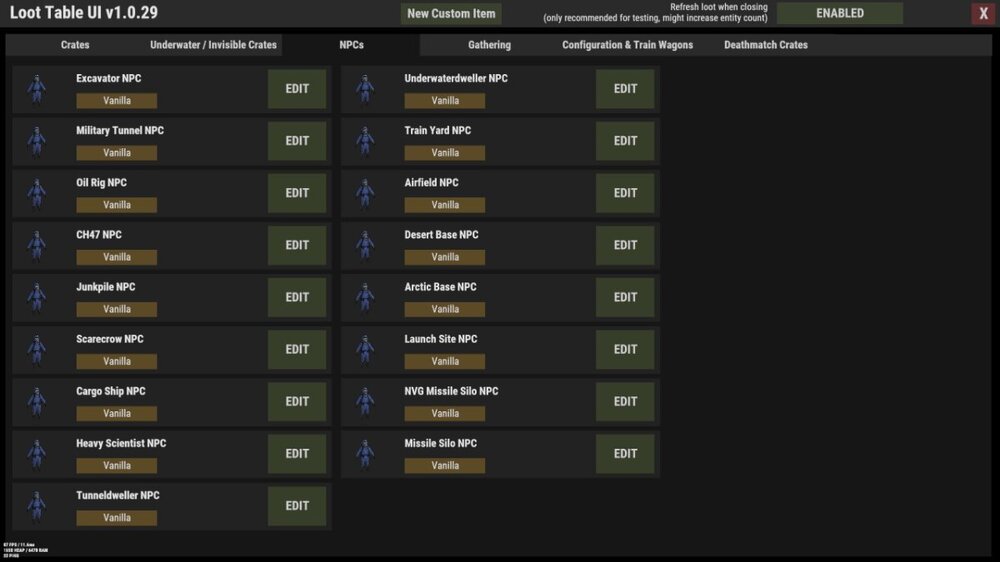
Task: Switch to Deathmatch Crates tab
Action: (765, 45)
